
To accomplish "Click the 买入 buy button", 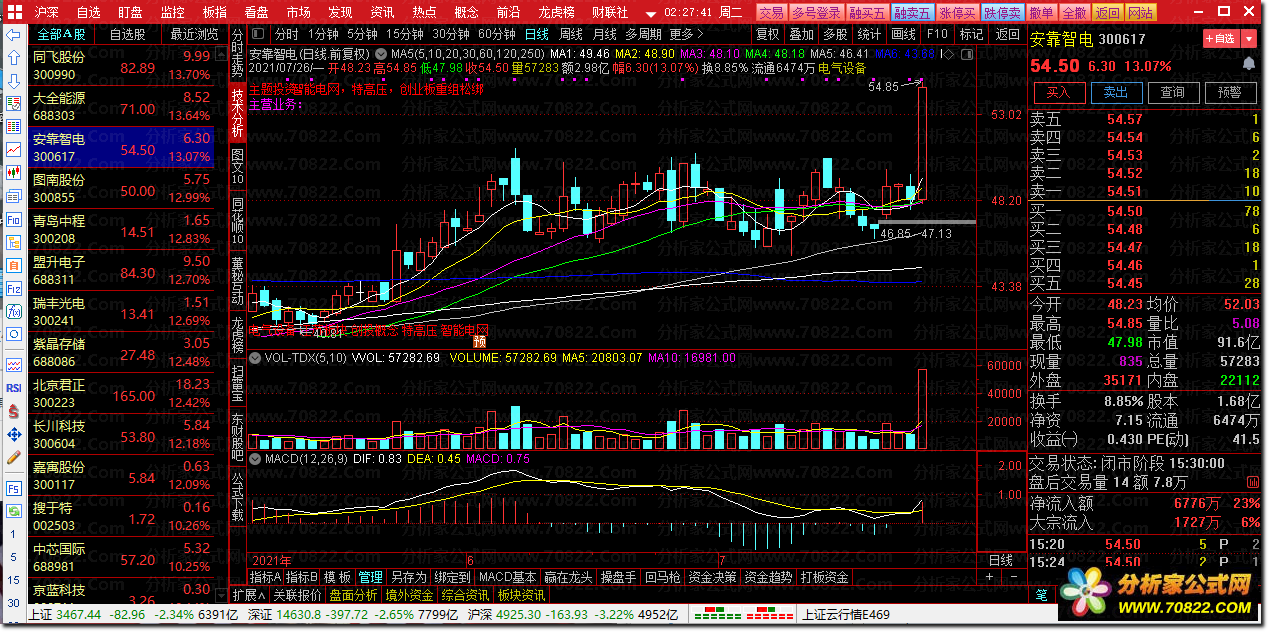I will 1058,92.
